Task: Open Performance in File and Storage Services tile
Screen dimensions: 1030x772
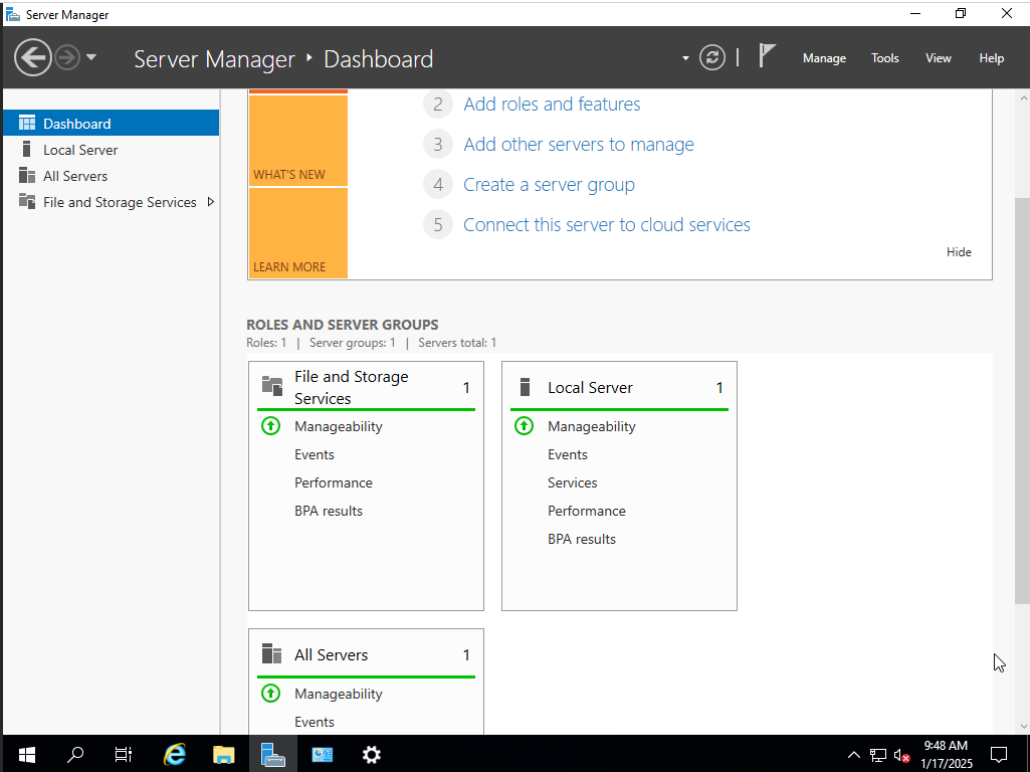Action: coord(333,483)
